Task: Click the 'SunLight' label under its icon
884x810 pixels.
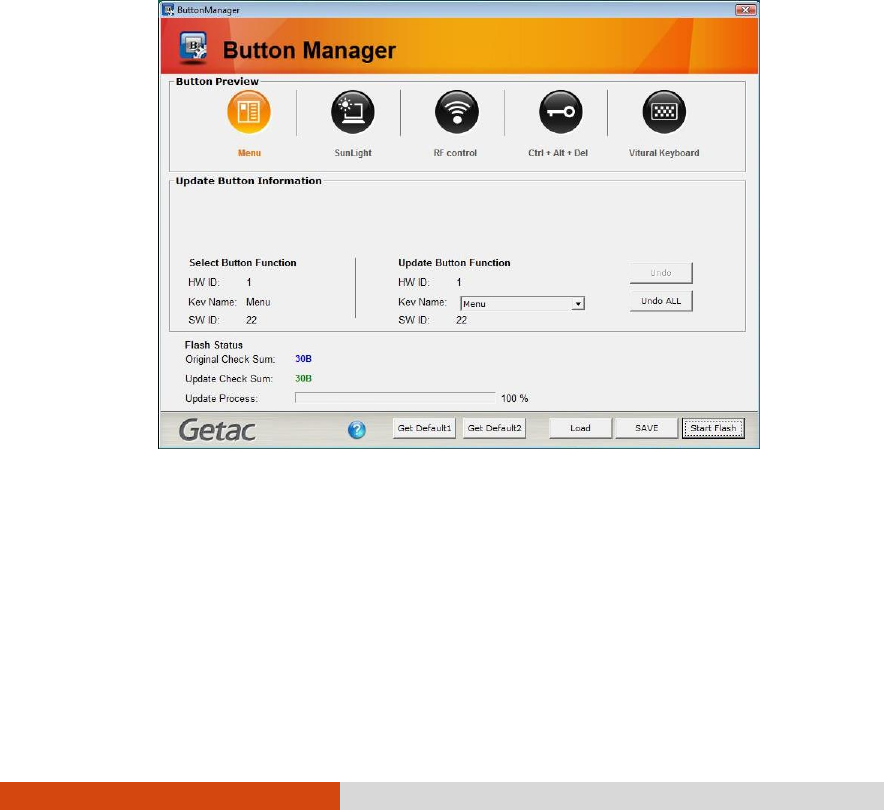Action: [x=353, y=153]
